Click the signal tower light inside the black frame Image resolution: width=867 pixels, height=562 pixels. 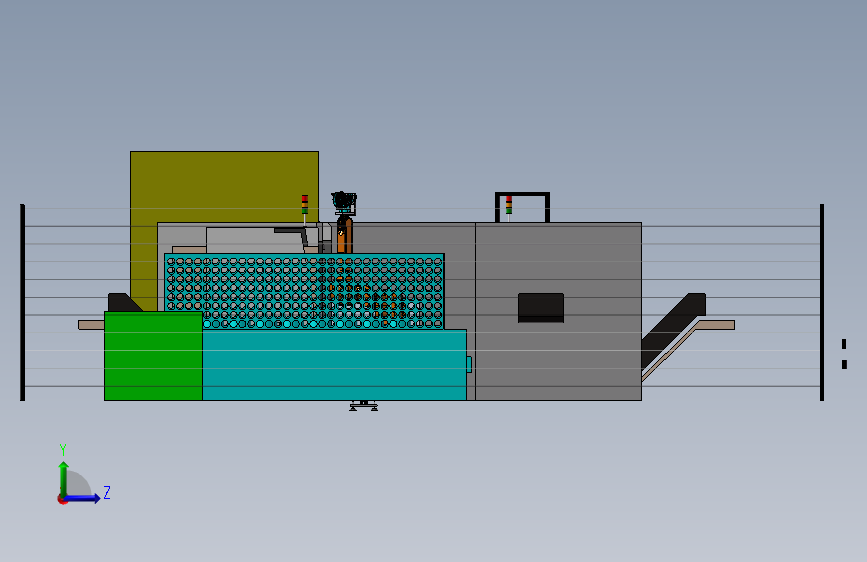coord(509,205)
